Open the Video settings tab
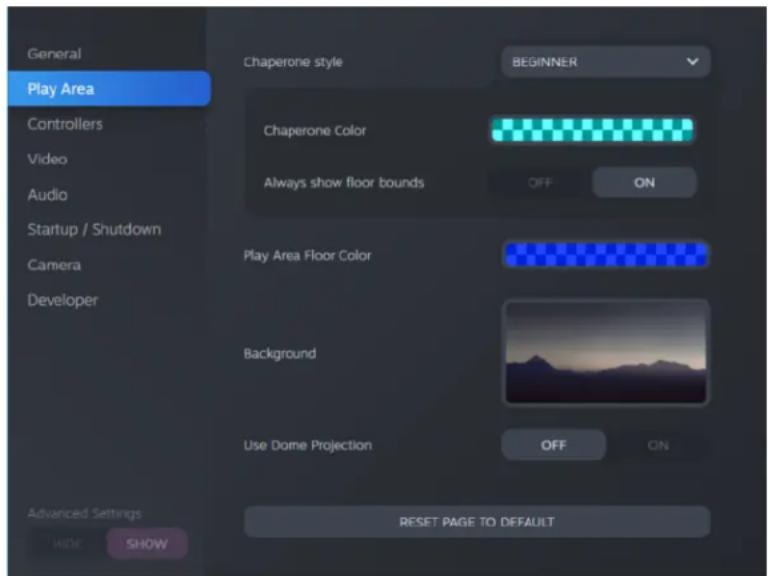 pyautogui.click(x=48, y=159)
